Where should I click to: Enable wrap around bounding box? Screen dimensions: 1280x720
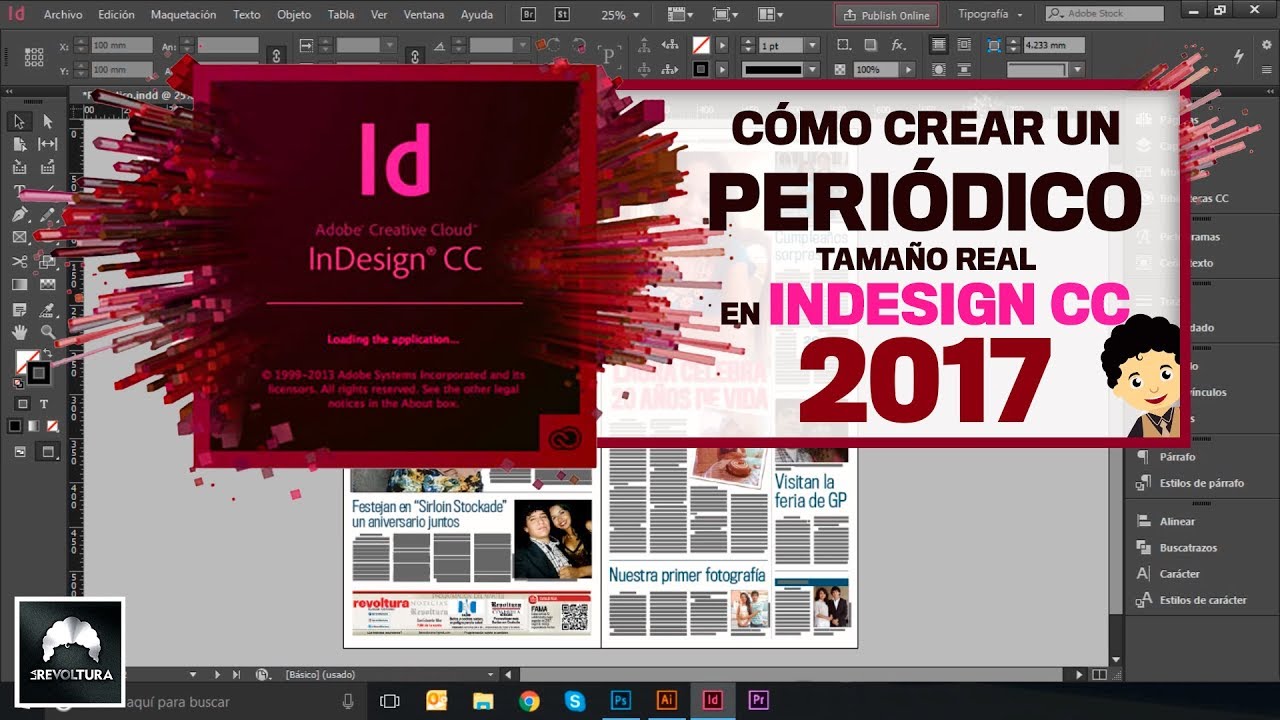pos(964,45)
